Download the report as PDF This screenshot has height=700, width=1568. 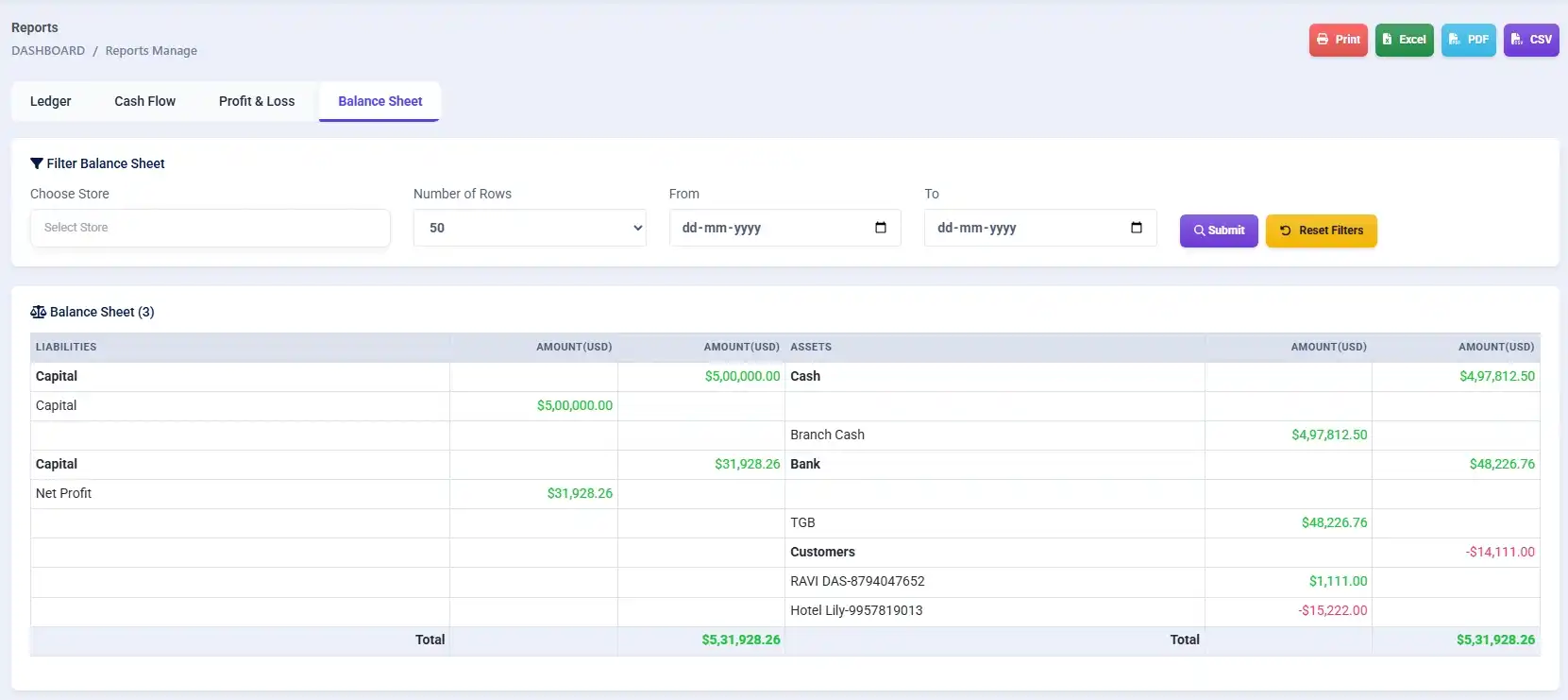coord(1468,40)
